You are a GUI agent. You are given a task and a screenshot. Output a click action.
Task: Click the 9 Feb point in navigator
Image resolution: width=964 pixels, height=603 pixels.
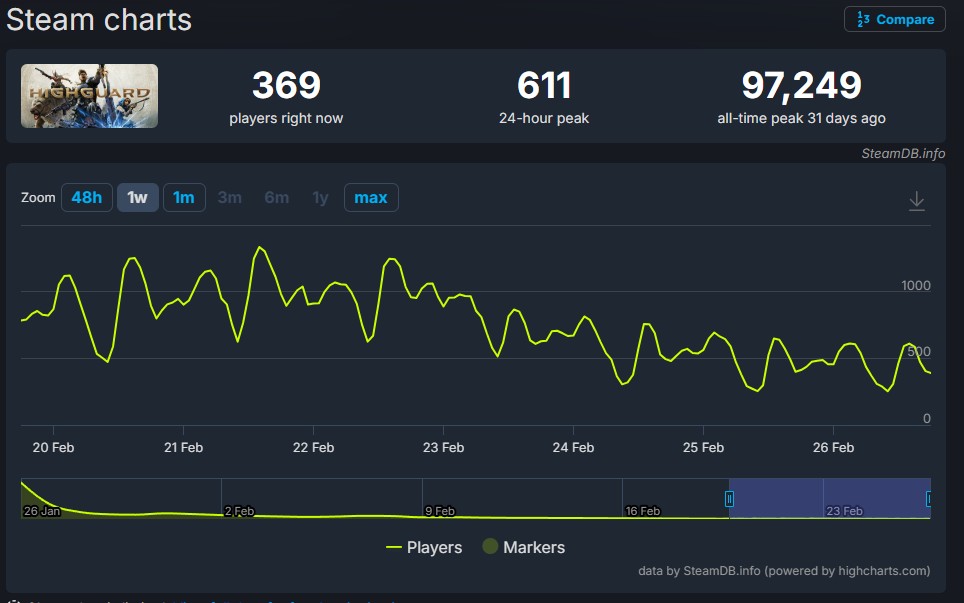coord(440,510)
